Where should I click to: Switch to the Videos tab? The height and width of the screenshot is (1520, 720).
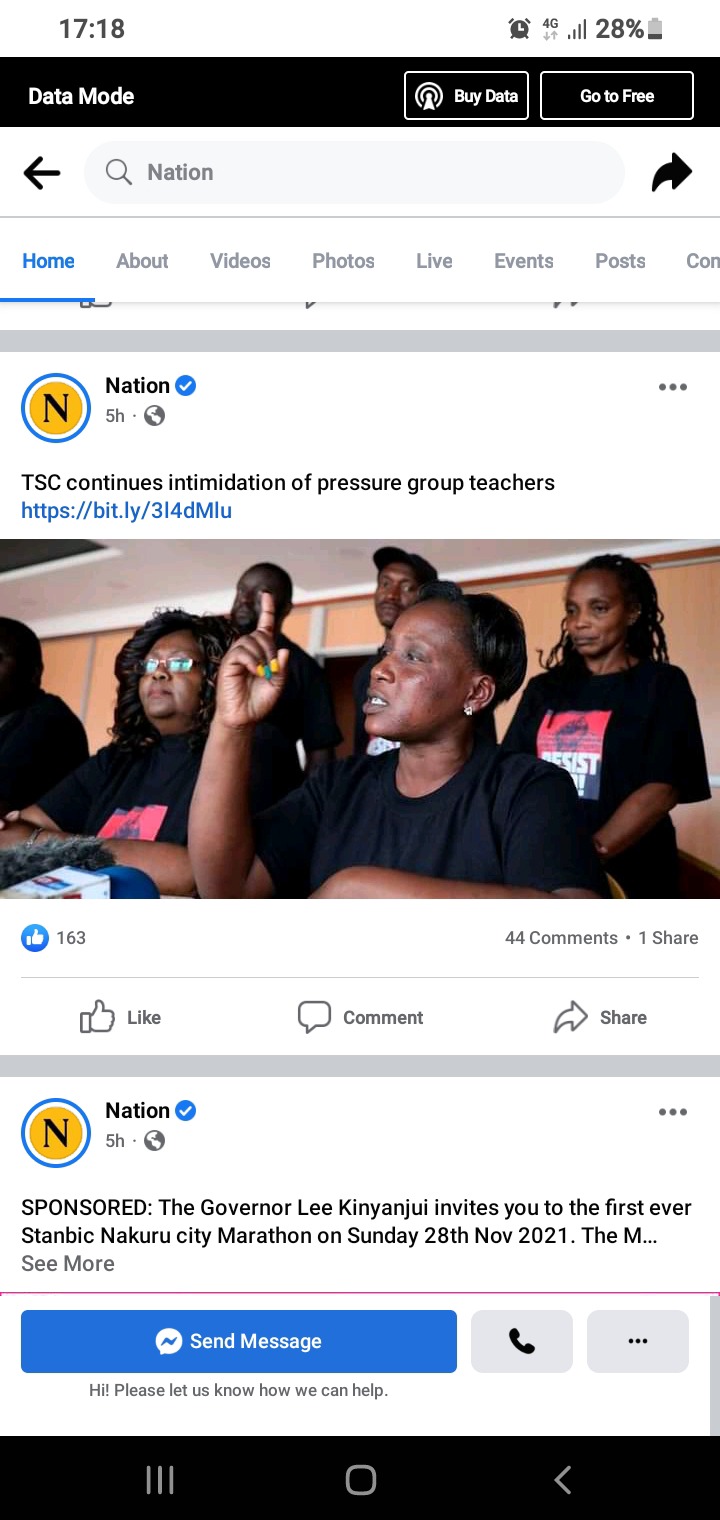point(240,261)
